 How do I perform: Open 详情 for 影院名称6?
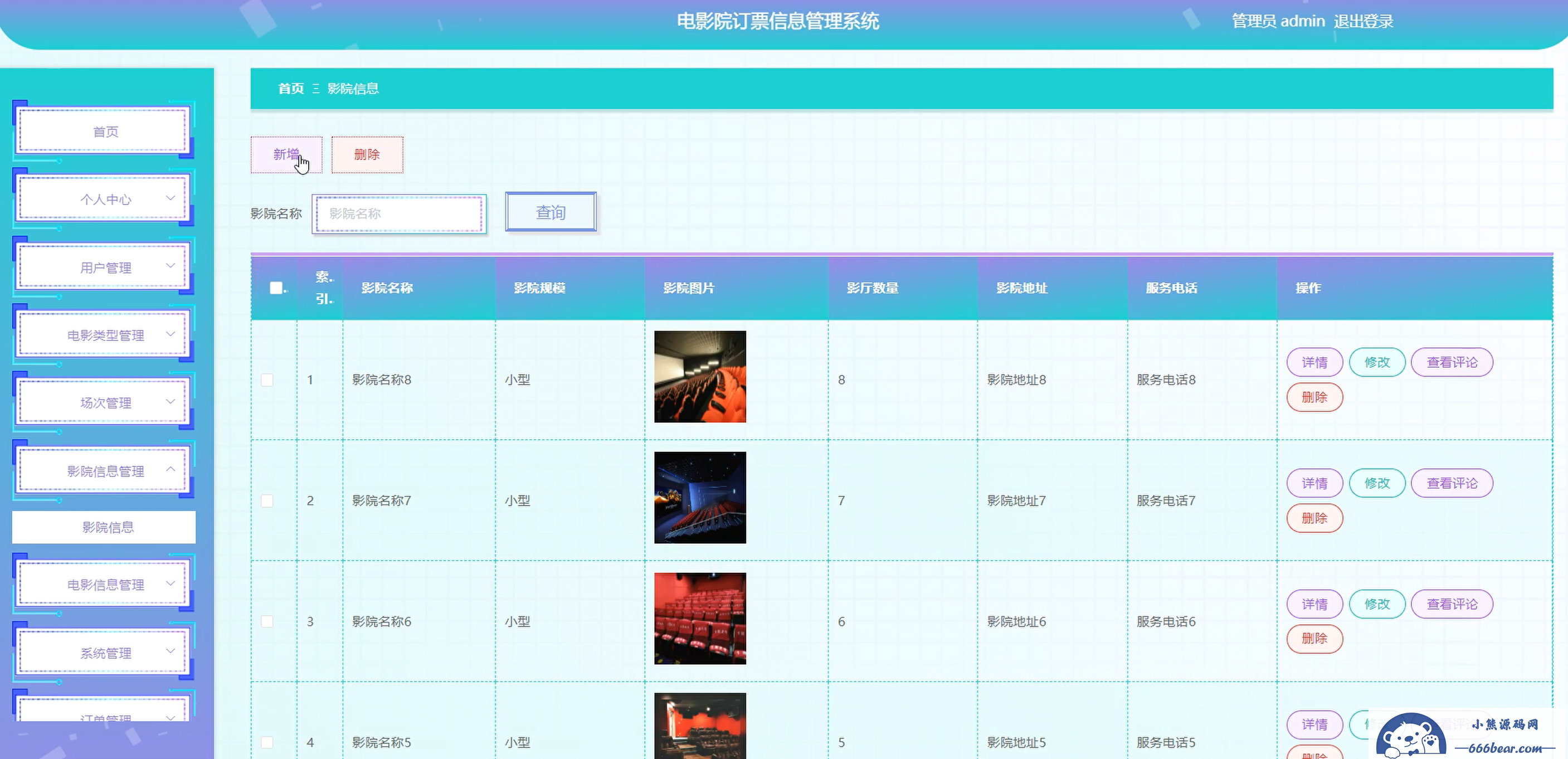coord(1315,604)
